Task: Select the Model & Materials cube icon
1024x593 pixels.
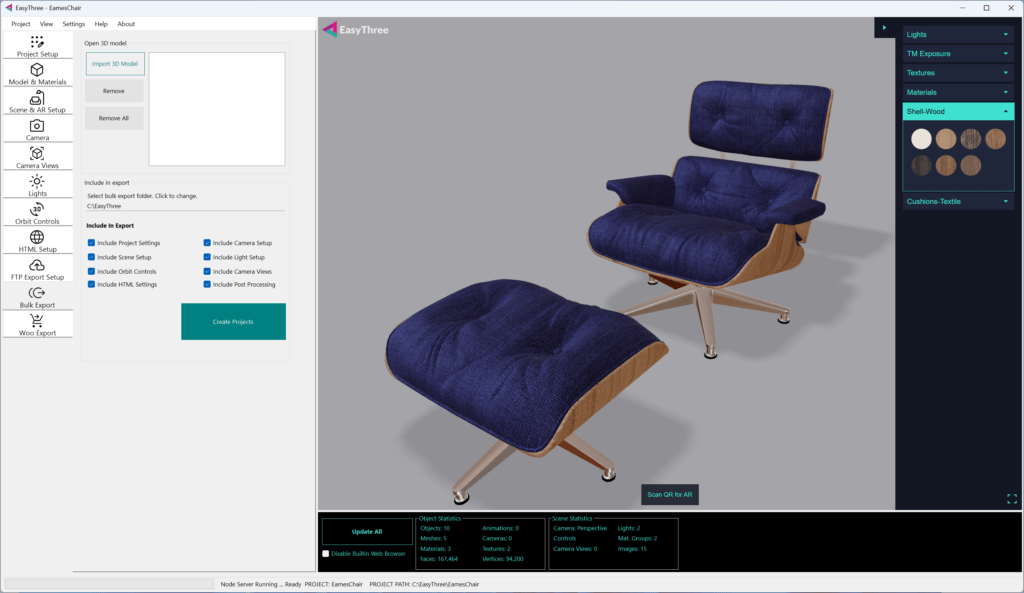Action: [x=37, y=70]
